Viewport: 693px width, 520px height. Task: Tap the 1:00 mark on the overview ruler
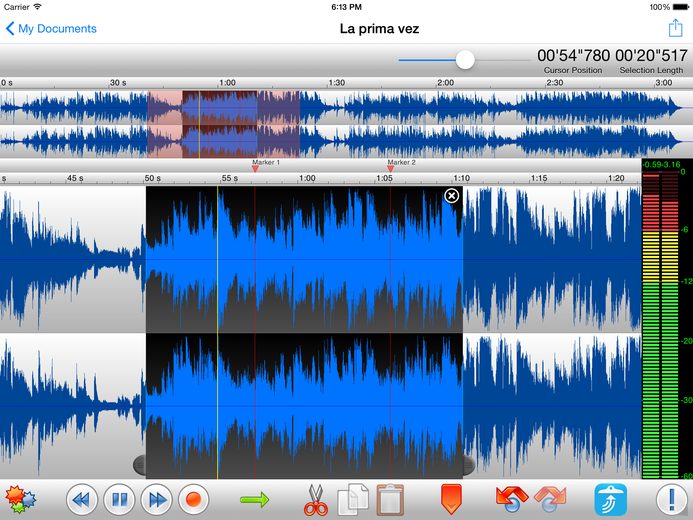pyautogui.click(x=227, y=83)
